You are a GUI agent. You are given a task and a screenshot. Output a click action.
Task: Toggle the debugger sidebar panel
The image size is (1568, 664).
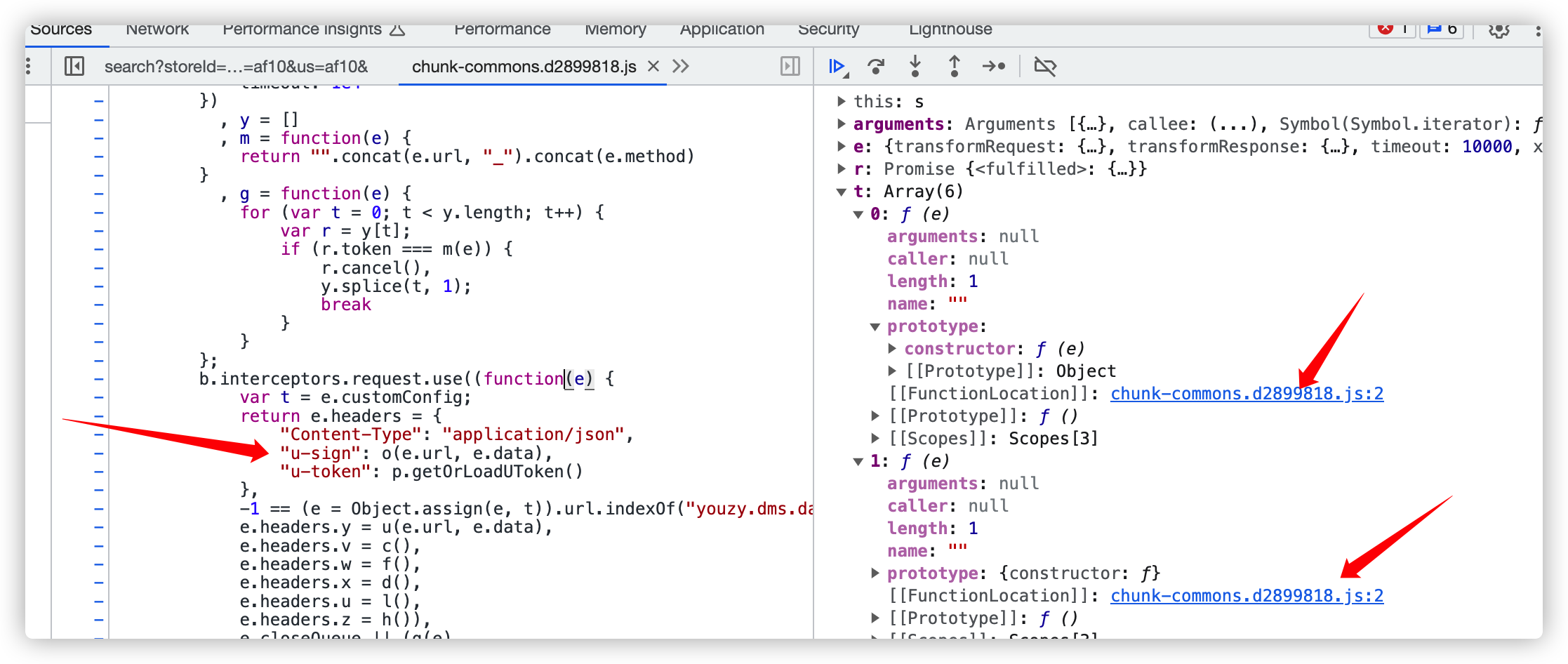[790, 67]
